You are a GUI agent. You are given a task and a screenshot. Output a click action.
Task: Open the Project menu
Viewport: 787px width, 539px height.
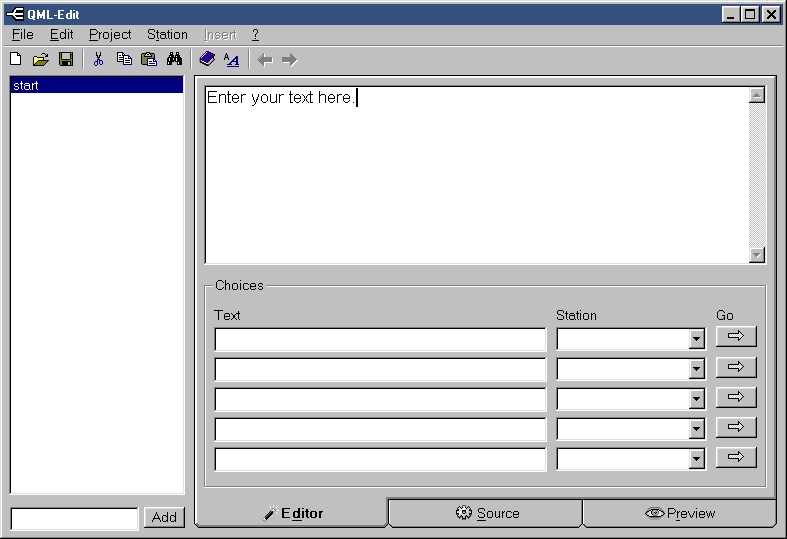[x=110, y=34]
